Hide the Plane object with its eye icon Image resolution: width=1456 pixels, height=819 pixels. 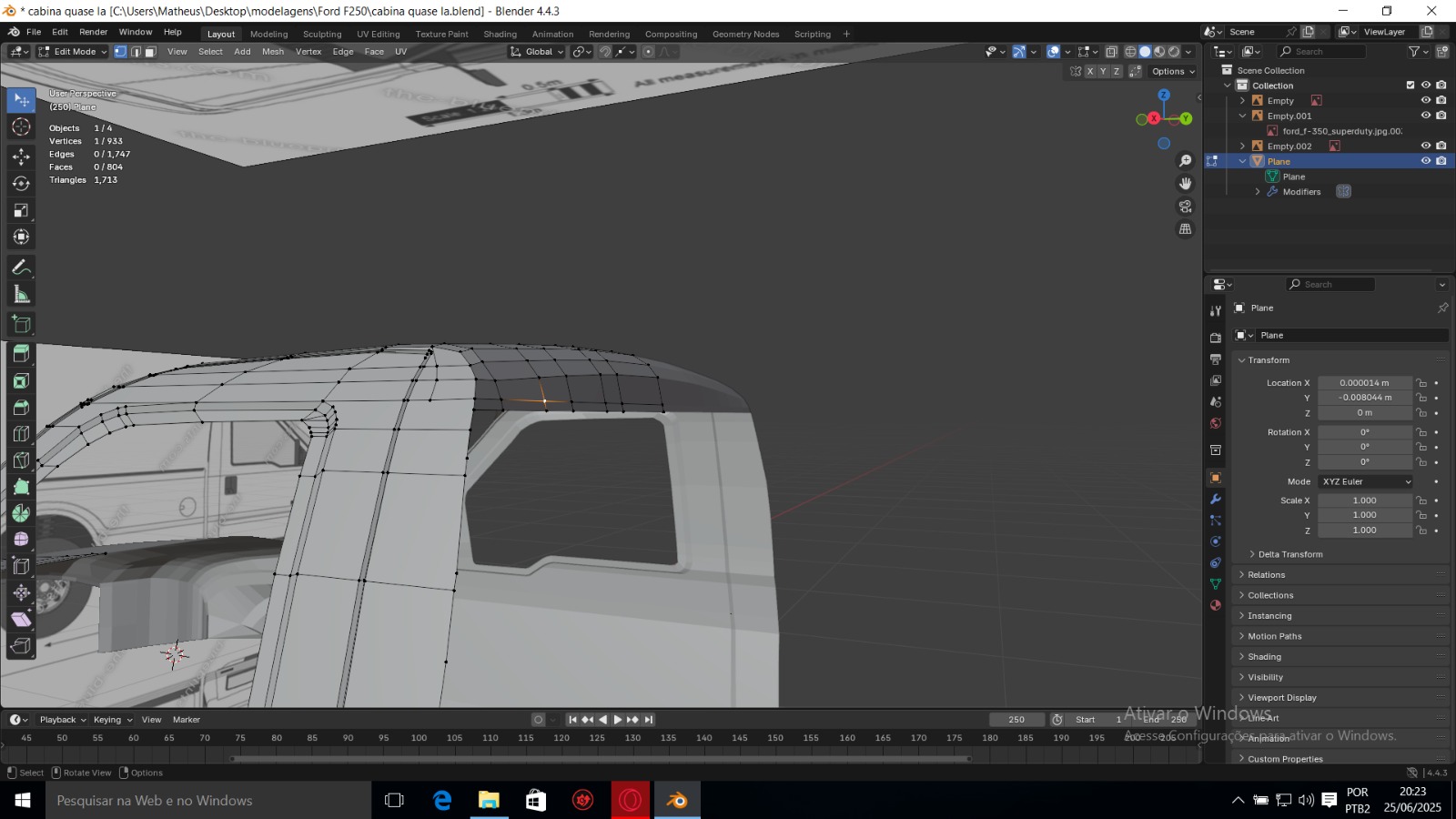1426,161
